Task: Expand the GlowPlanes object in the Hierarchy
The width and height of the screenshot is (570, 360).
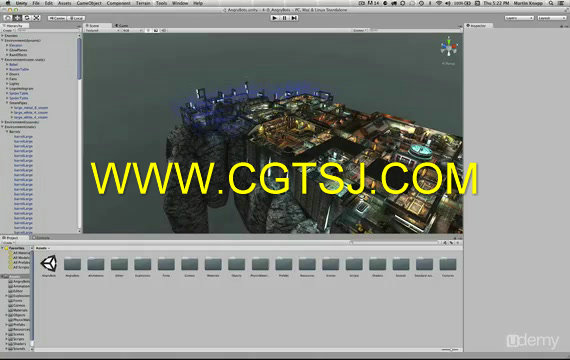Action: click(x=7, y=50)
